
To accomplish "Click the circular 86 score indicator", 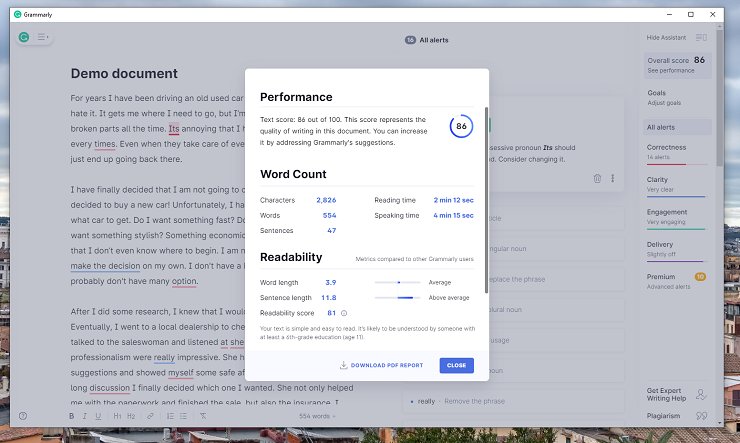I will tap(461, 126).
